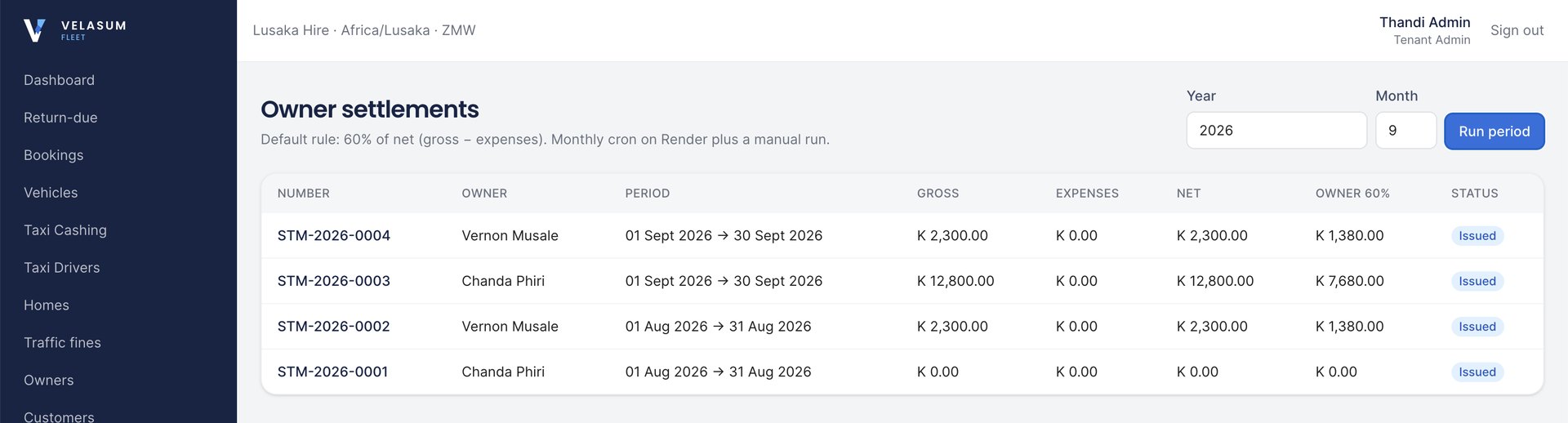Click the Sign out link
The width and height of the screenshot is (1568, 423).
pyautogui.click(x=1517, y=30)
